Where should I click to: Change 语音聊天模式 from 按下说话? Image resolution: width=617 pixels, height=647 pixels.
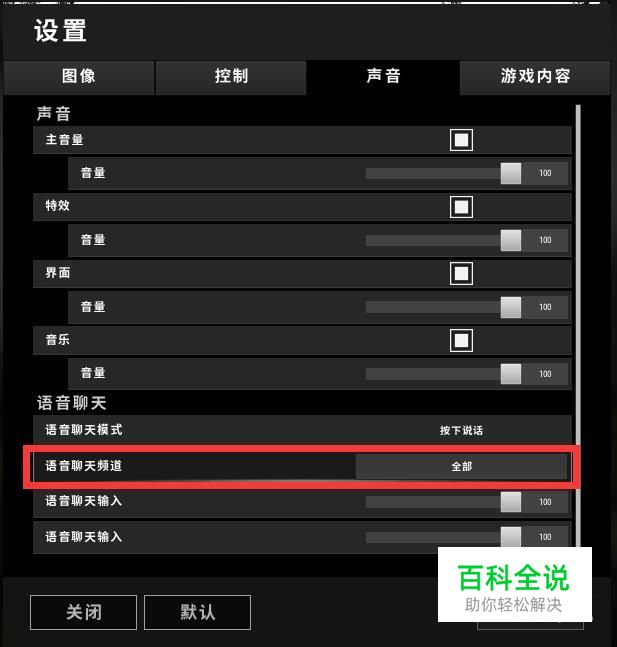click(461, 430)
